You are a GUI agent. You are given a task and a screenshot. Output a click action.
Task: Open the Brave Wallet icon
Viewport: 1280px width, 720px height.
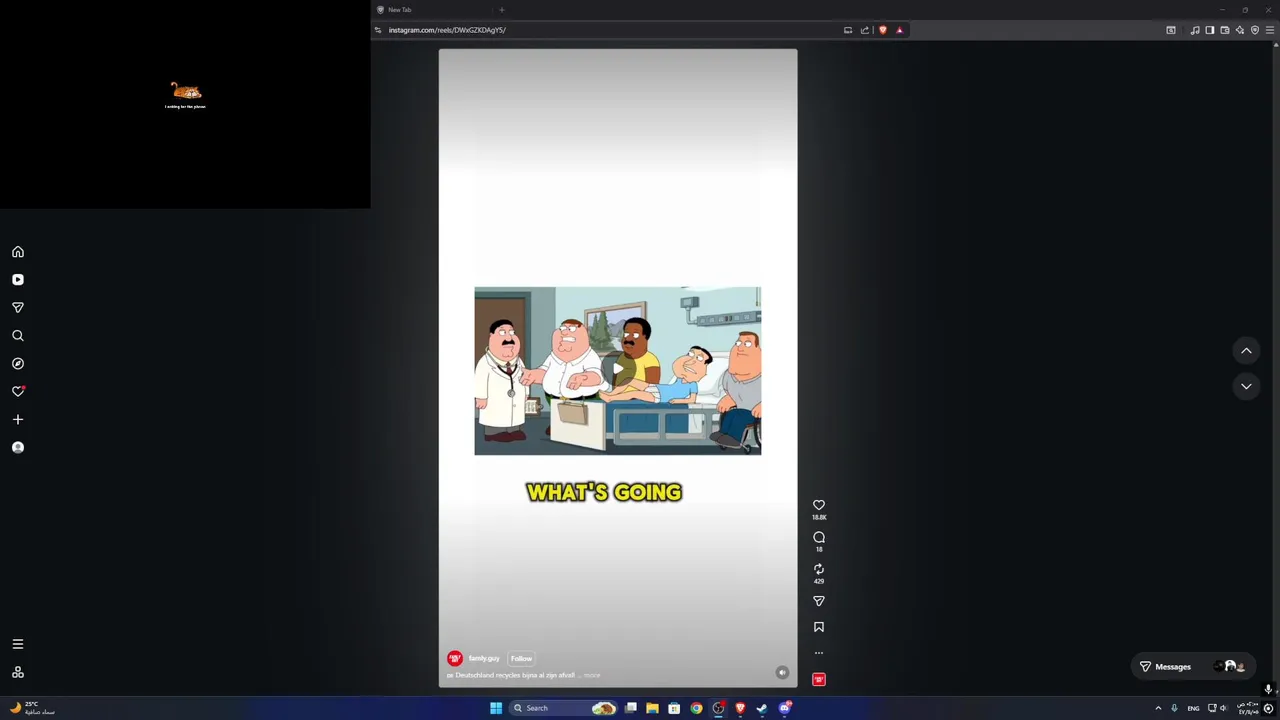click(1225, 30)
